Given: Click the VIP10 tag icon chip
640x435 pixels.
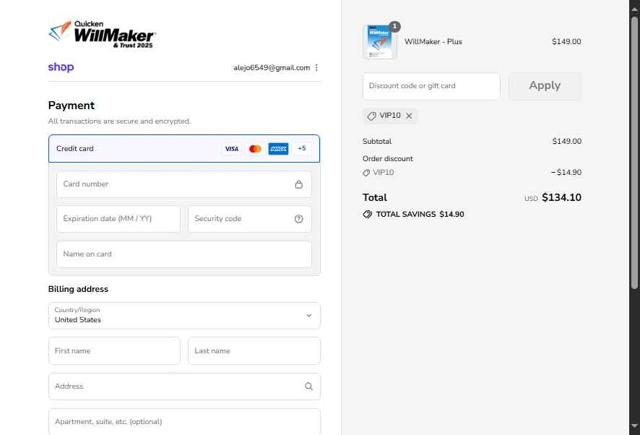Looking at the screenshot, I should [371, 116].
